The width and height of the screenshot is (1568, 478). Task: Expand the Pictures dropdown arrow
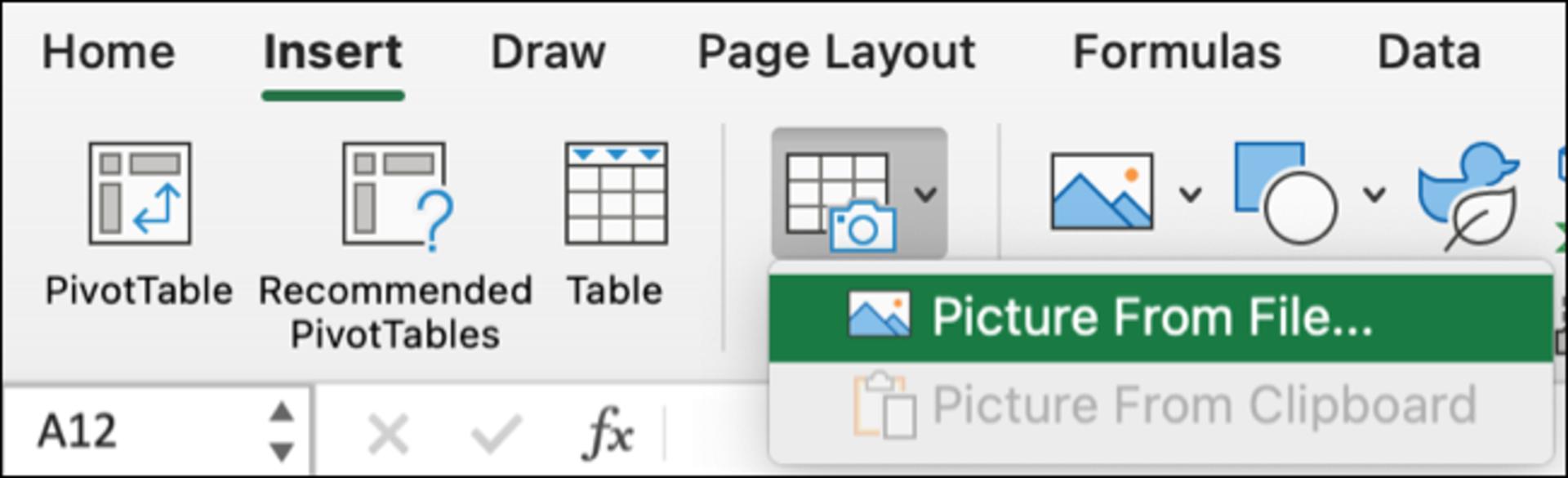1190,194
